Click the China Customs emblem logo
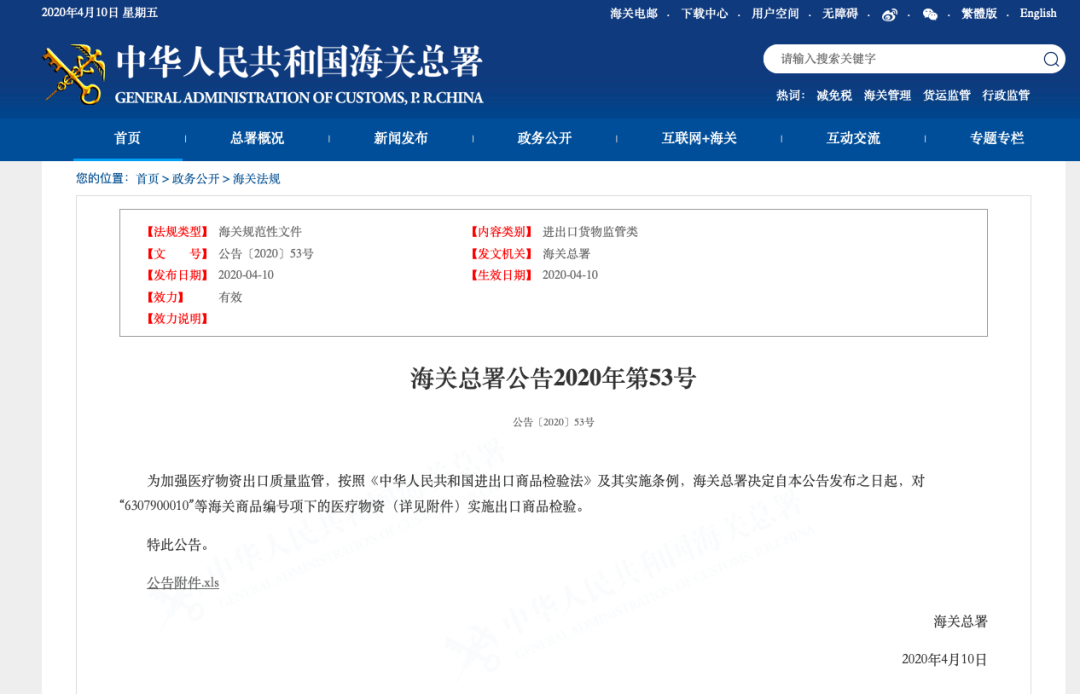This screenshot has height=694, width=1080. point(73,74)
